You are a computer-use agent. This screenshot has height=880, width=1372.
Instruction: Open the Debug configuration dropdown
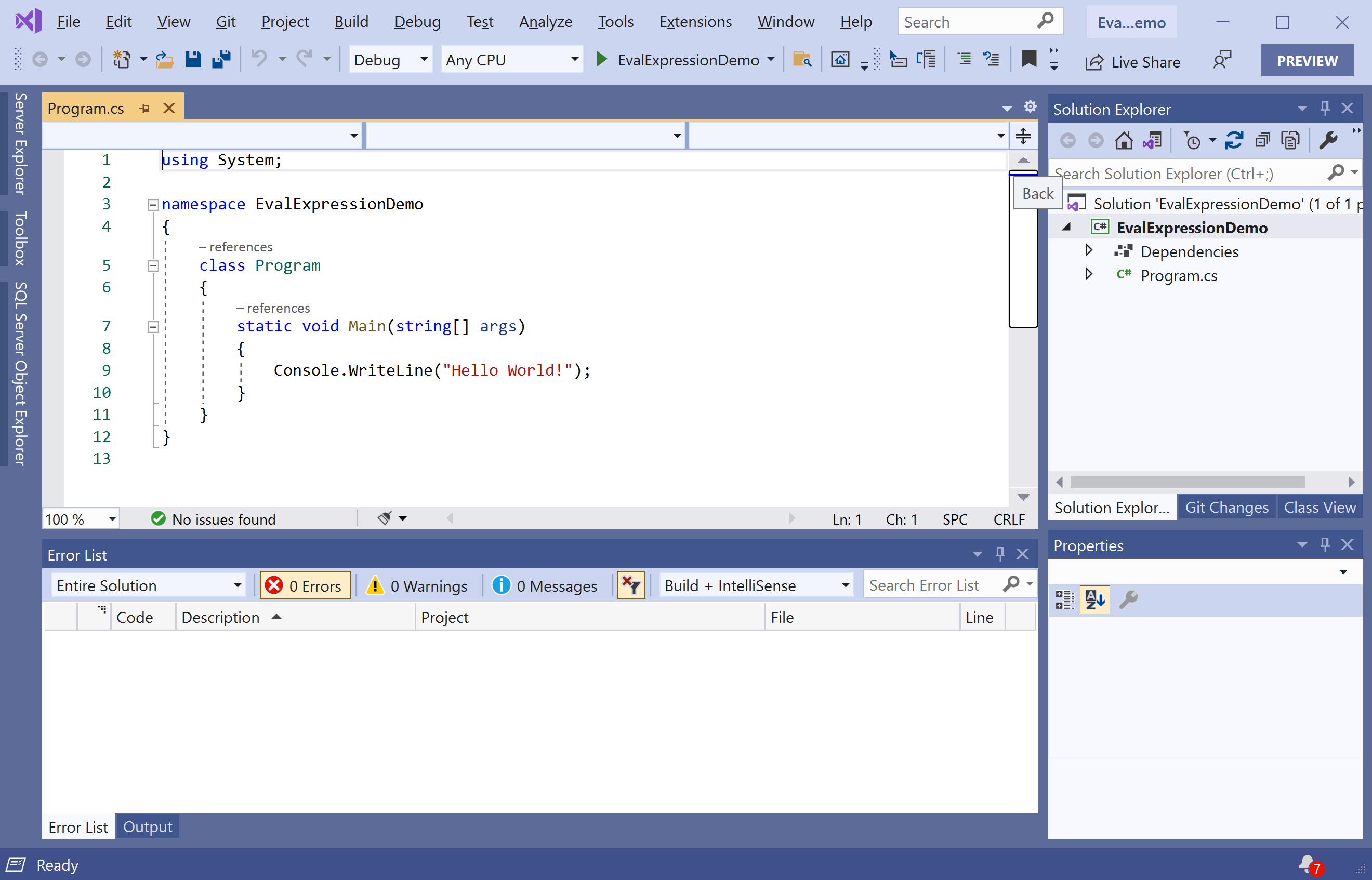390,59
